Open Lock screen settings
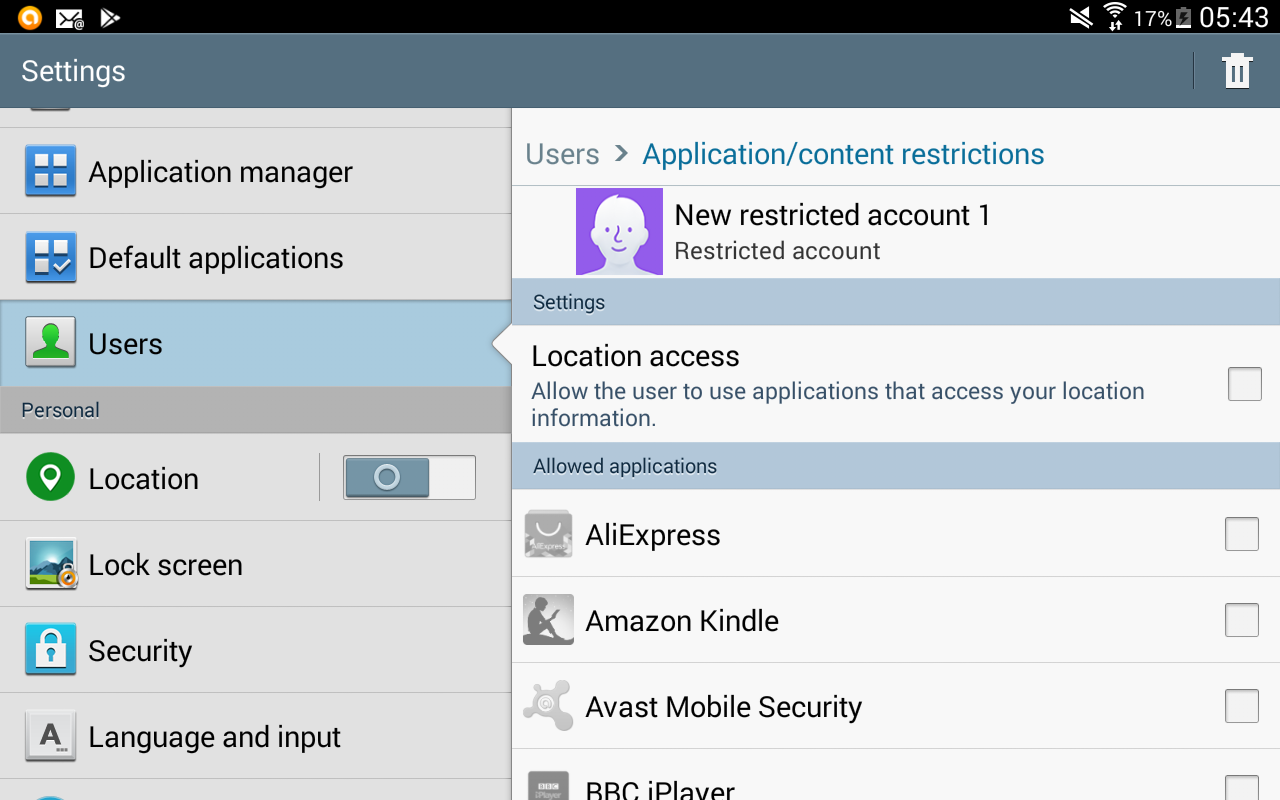This screenshot has height=800, width=1280. (x=256, y=564)
